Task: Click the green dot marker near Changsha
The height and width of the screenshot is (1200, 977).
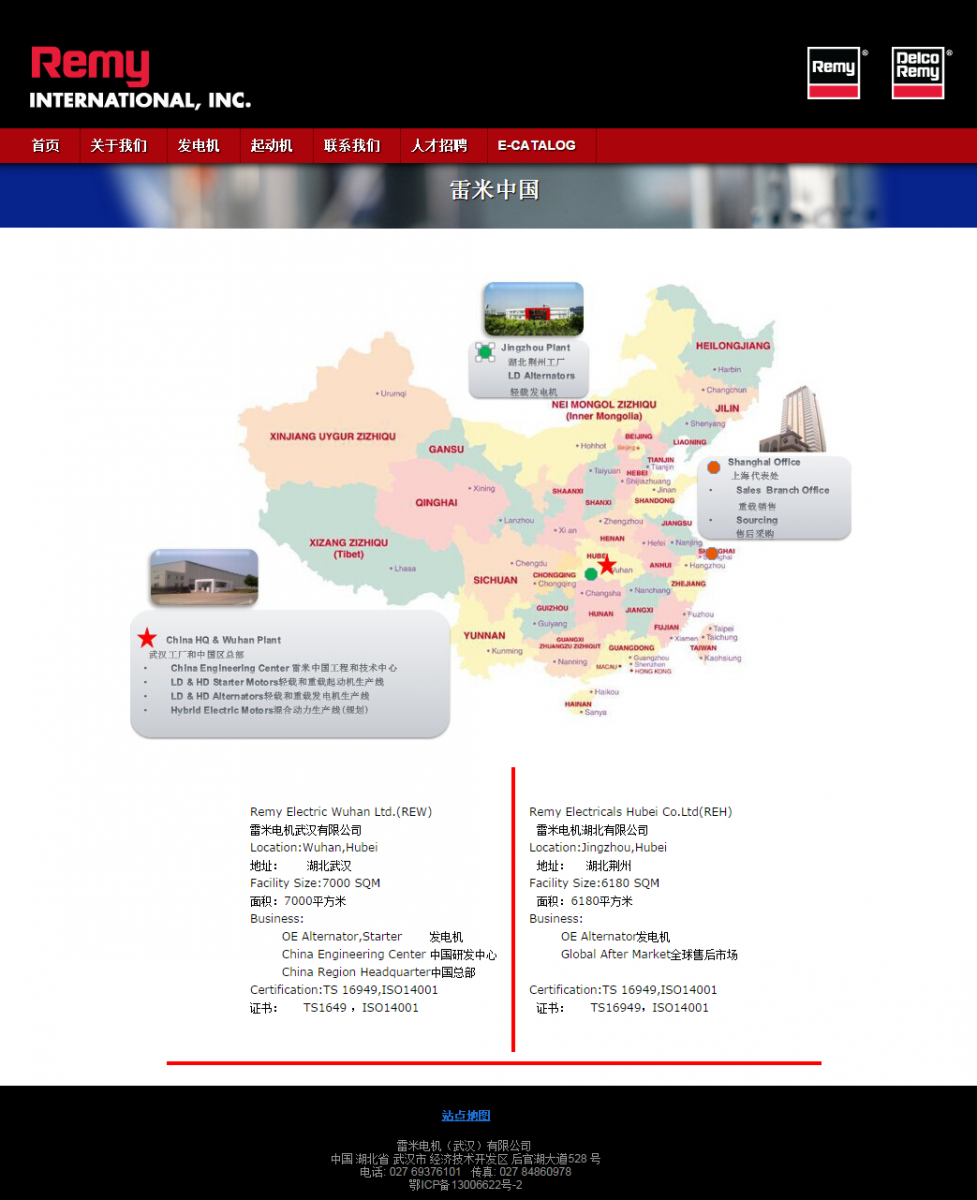Action: pyautogui.click(x=591, y=574)
